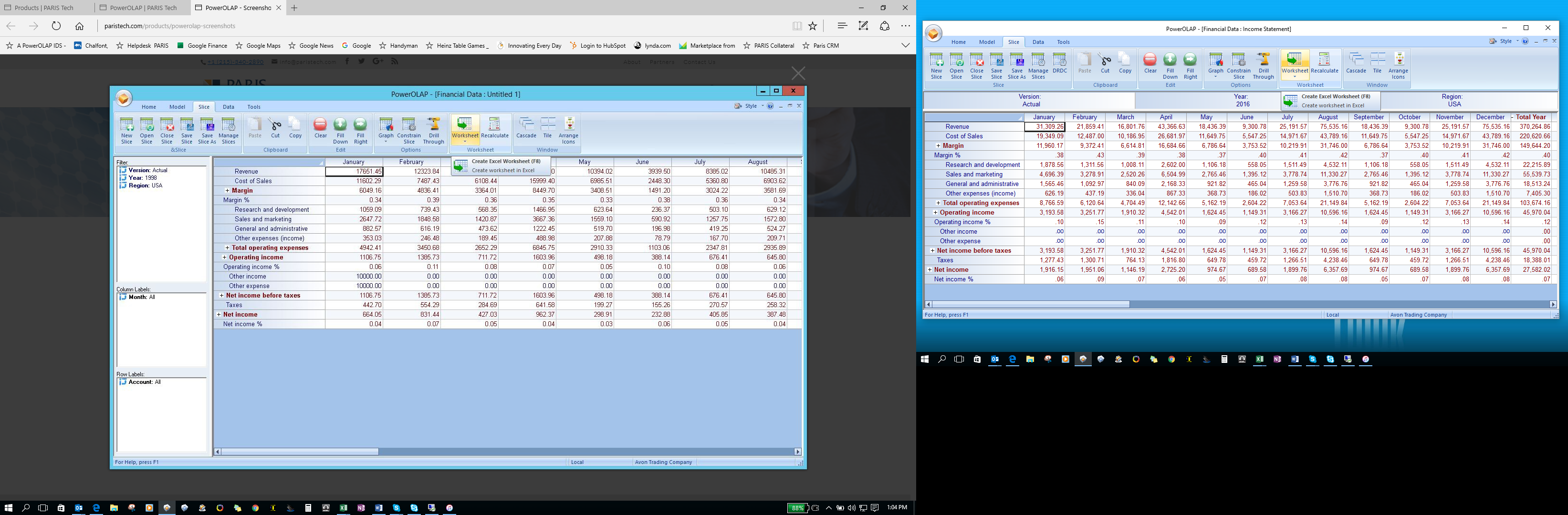The height and width of the screenshot is (515, 1568).
Task: Expand Operating income row in Income Statement window
Action: point(935,213)
